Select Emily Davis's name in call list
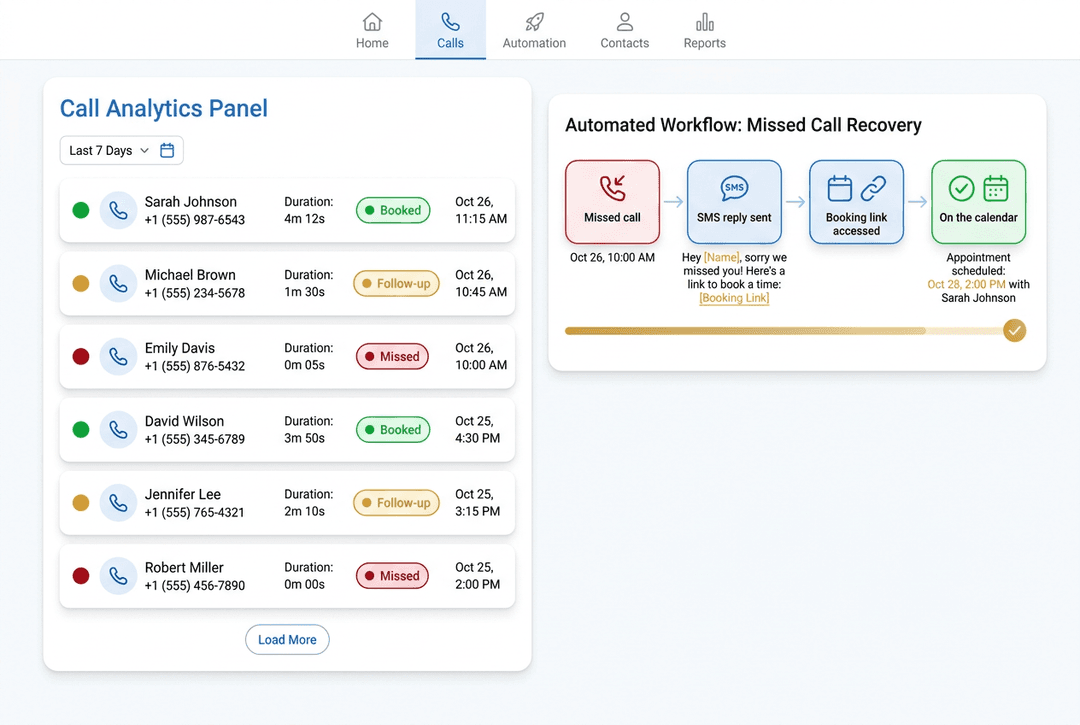This screenshot has width=1080, height=725. (x=180, y=348)
